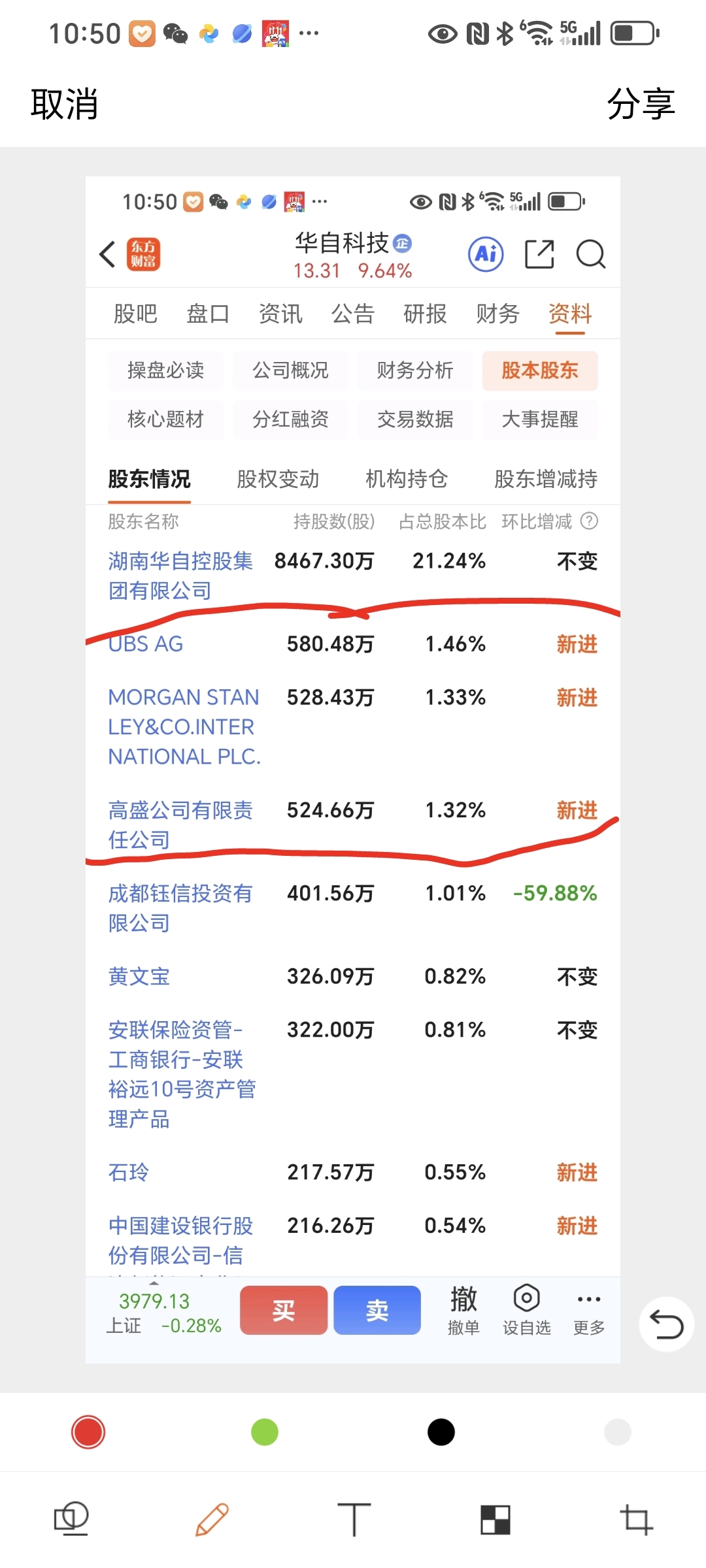Image resolution: width=706 pixels, height=1568 pixels.
Task: Open the shapes tool in bottom toolbar
Action: pos(71,1519)
